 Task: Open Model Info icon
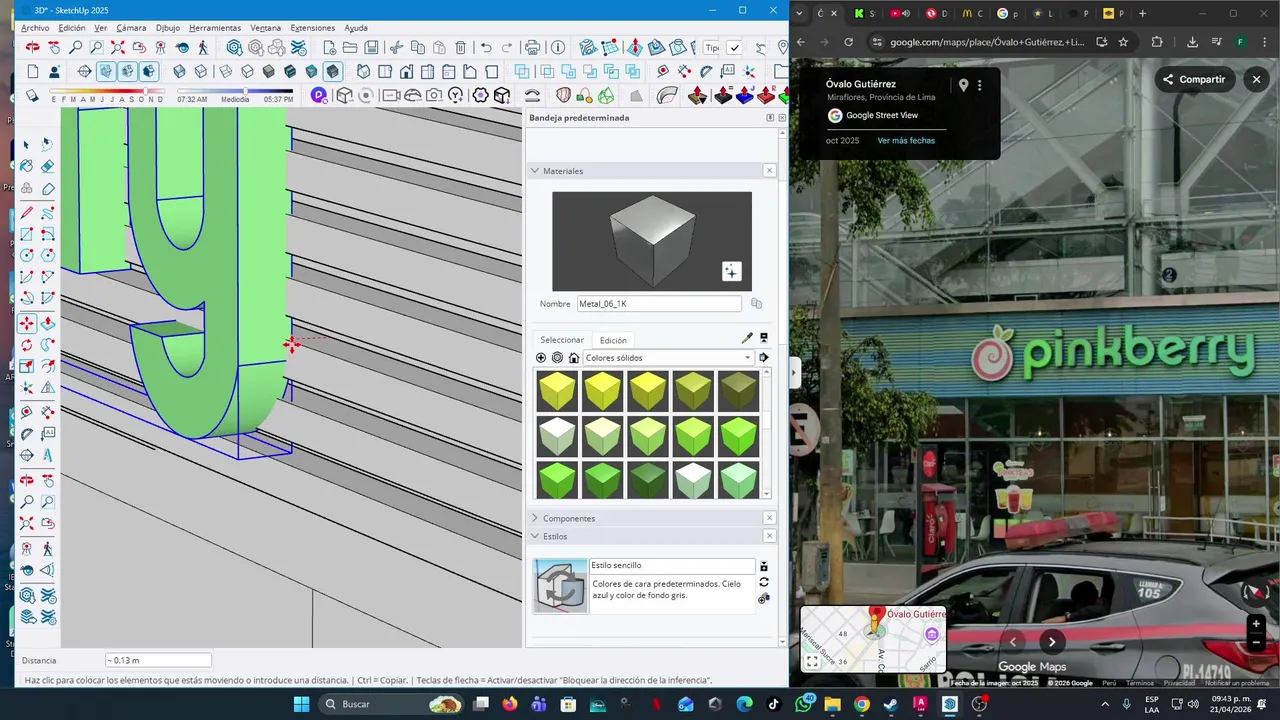(558, 47)
